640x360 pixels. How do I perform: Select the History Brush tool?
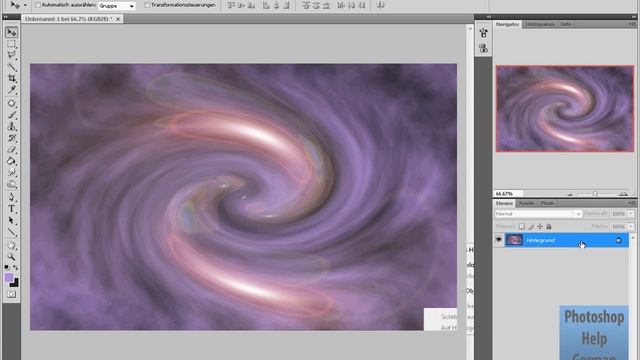point(11,138)
